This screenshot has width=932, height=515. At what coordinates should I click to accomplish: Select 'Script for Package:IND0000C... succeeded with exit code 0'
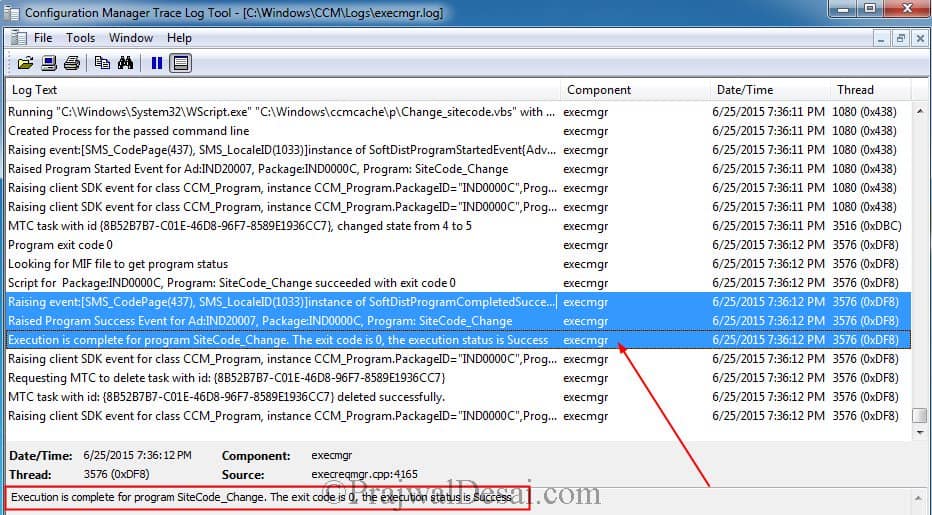point(458,283)
